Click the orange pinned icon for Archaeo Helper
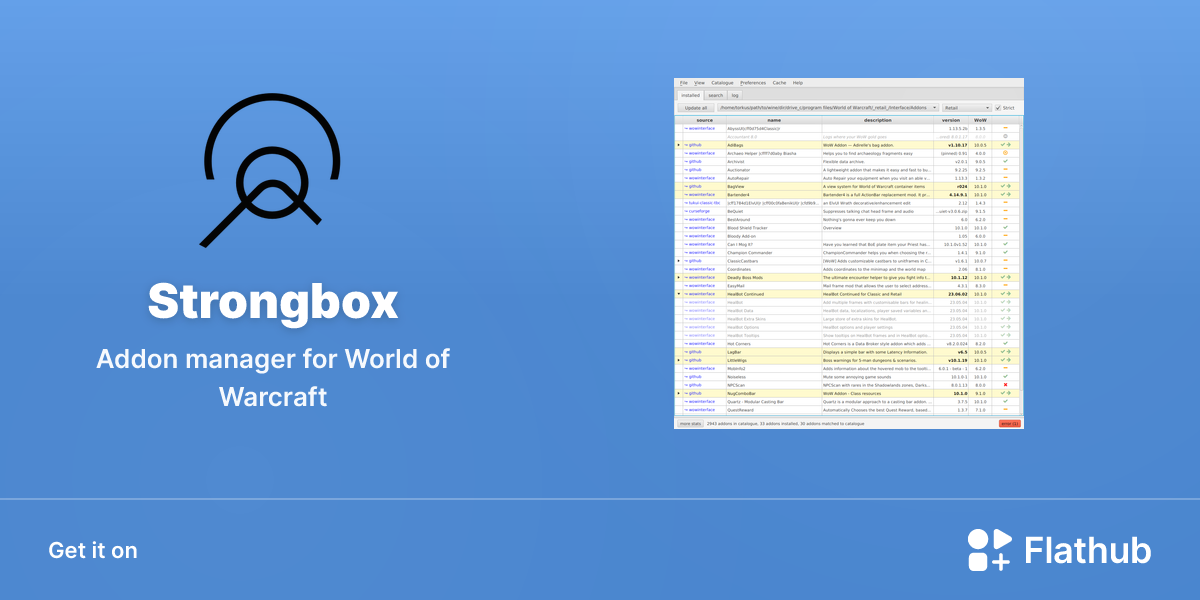 coord(1005,153)
